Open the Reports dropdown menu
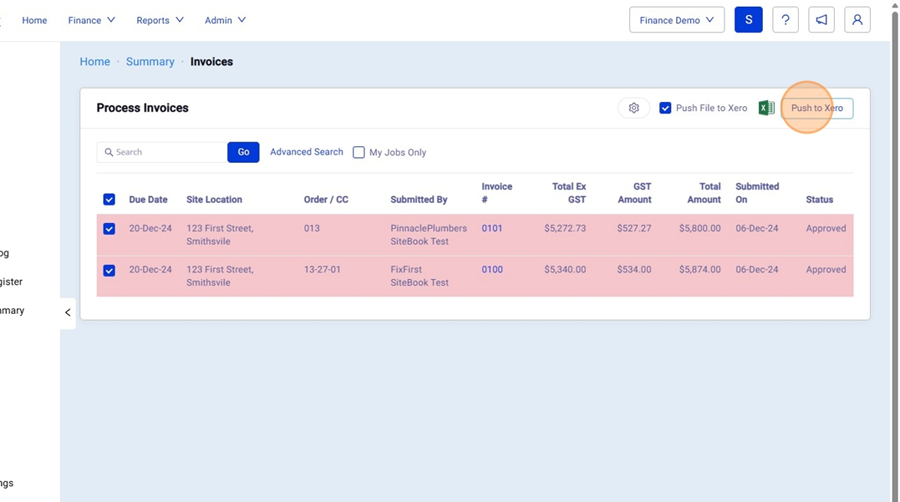The width and height of the screenshot is (900, 502). [x=160, y=20]
